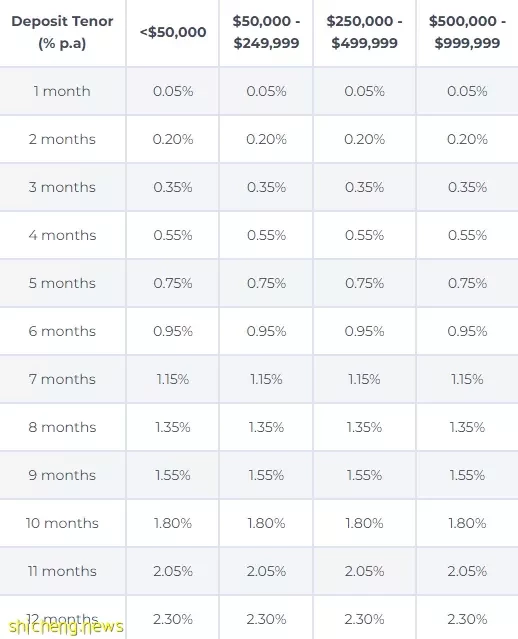Select the $500,000 - $999,999 header
Image resolution: width=518 pixels, height=639 pixels.
click(x=467, y=32)
